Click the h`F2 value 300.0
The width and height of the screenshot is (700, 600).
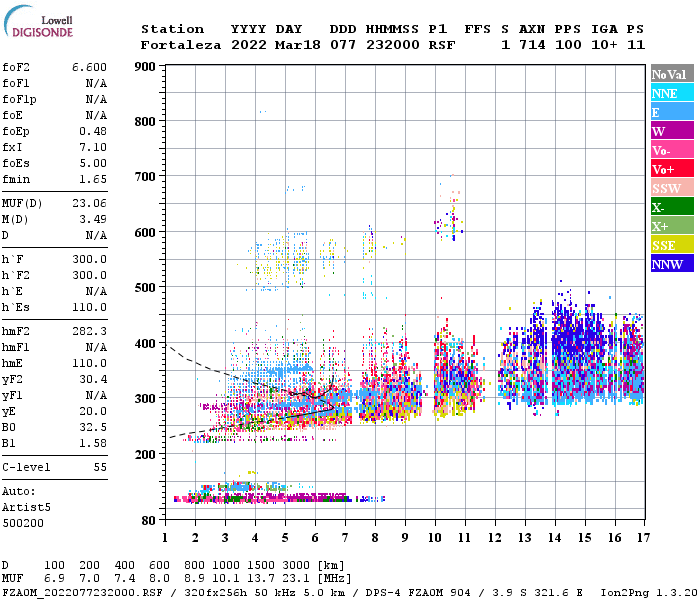coord(89,275)
